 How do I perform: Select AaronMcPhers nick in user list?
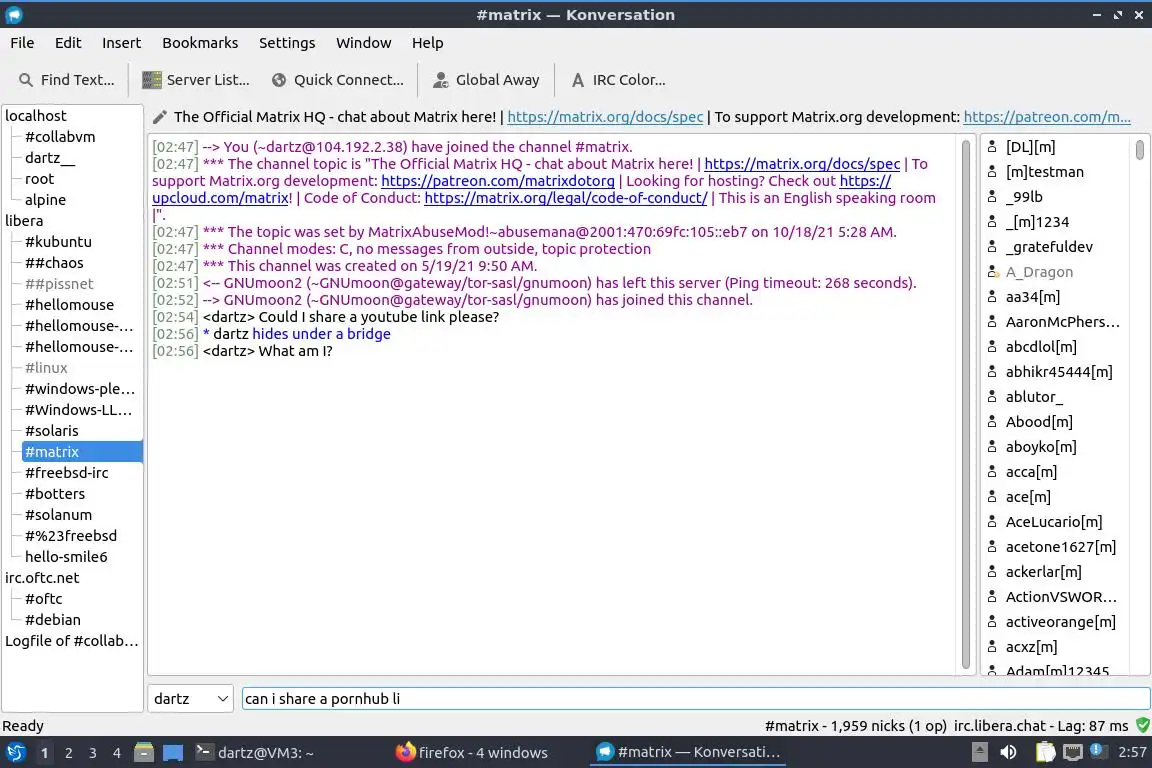coord(1062,322)
